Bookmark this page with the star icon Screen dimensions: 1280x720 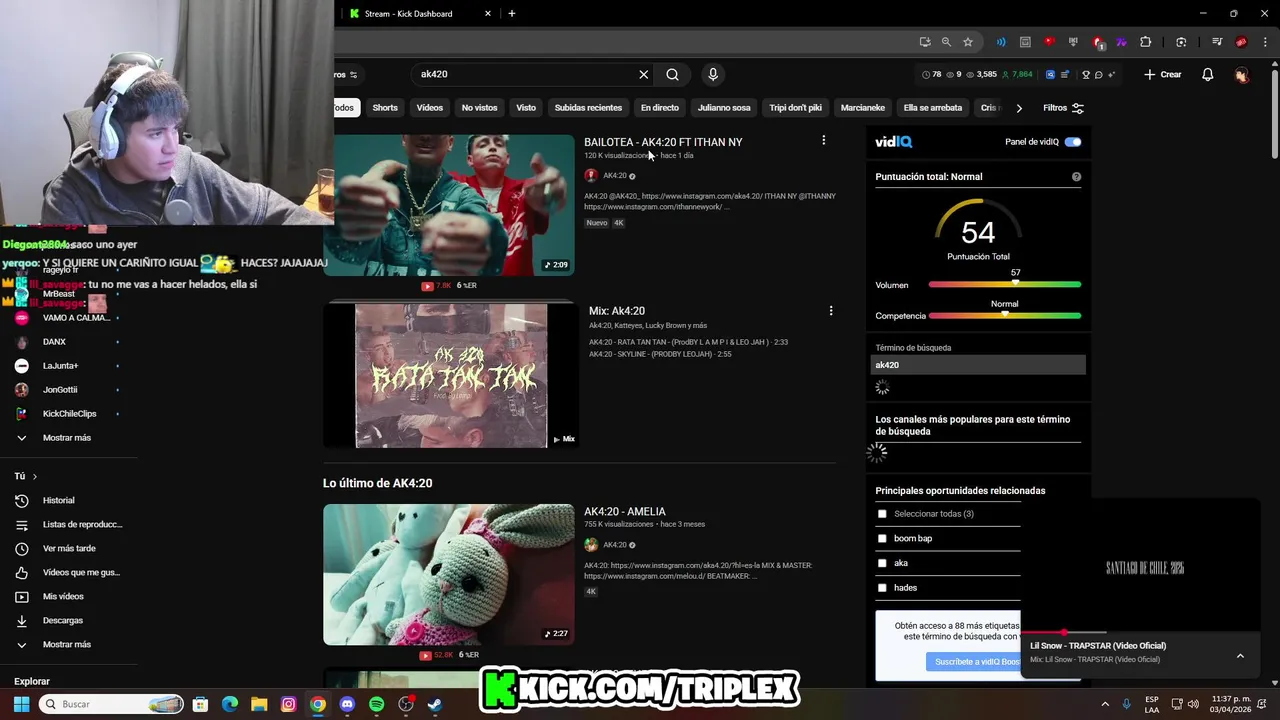pyautogui.click(x=968, y=42)
